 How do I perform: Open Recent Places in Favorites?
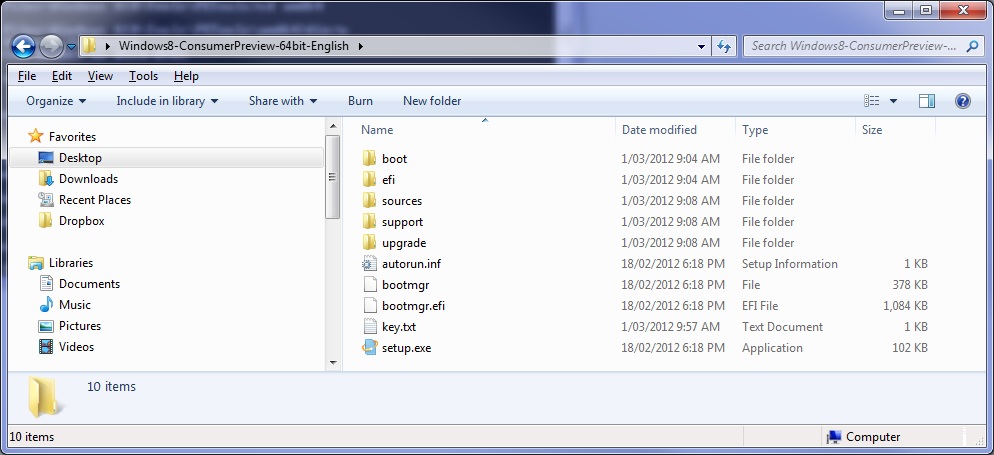click(94, 200)
